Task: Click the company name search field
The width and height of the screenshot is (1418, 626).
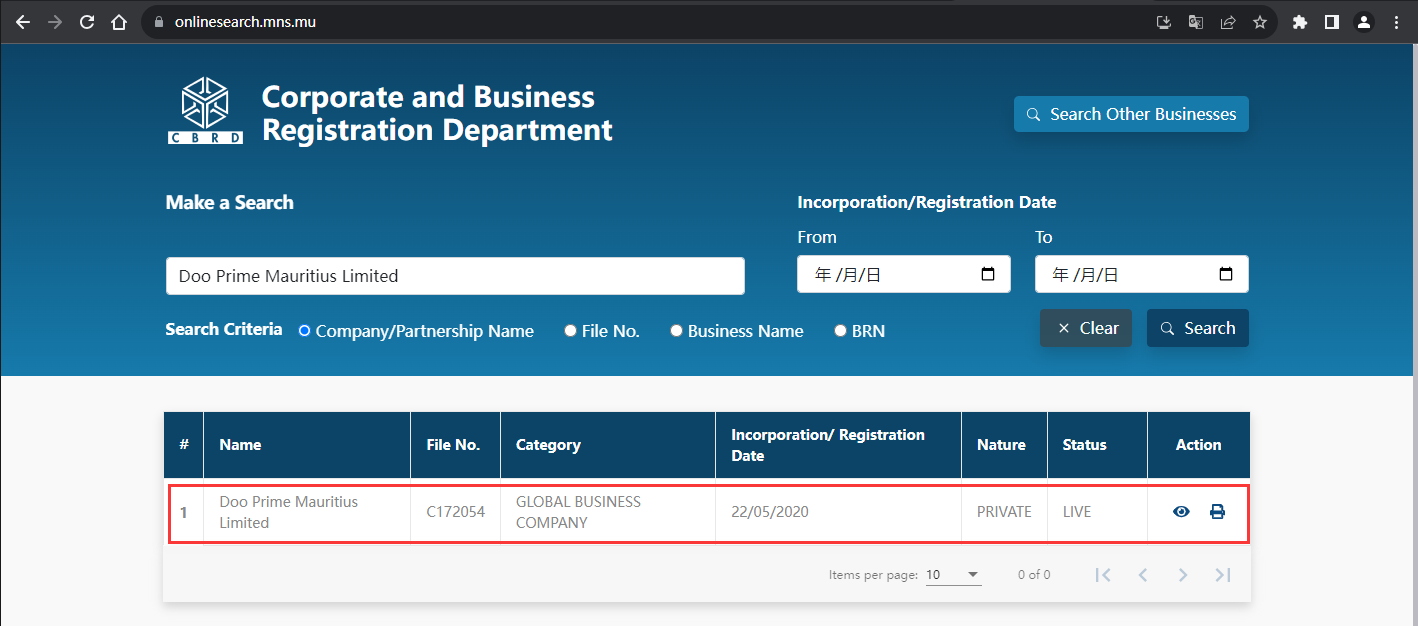Action: [455, 276]
